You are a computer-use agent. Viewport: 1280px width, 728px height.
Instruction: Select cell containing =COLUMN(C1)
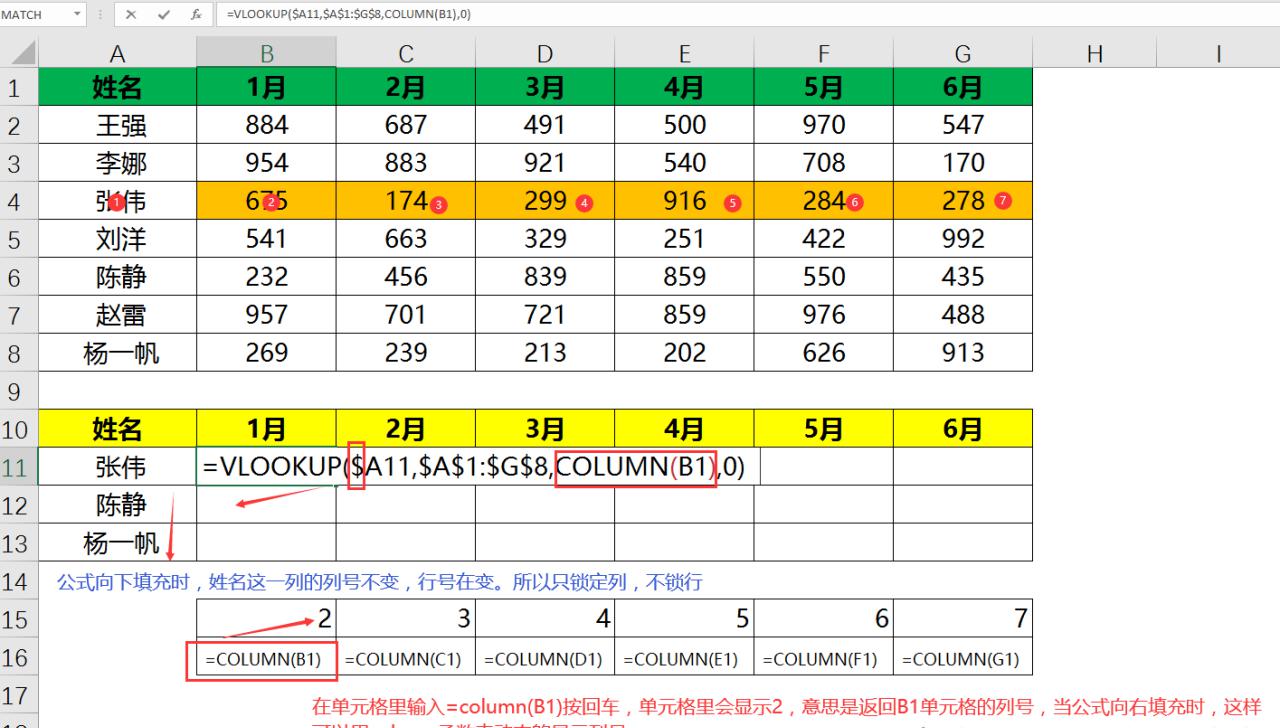(x=405, y=659)
